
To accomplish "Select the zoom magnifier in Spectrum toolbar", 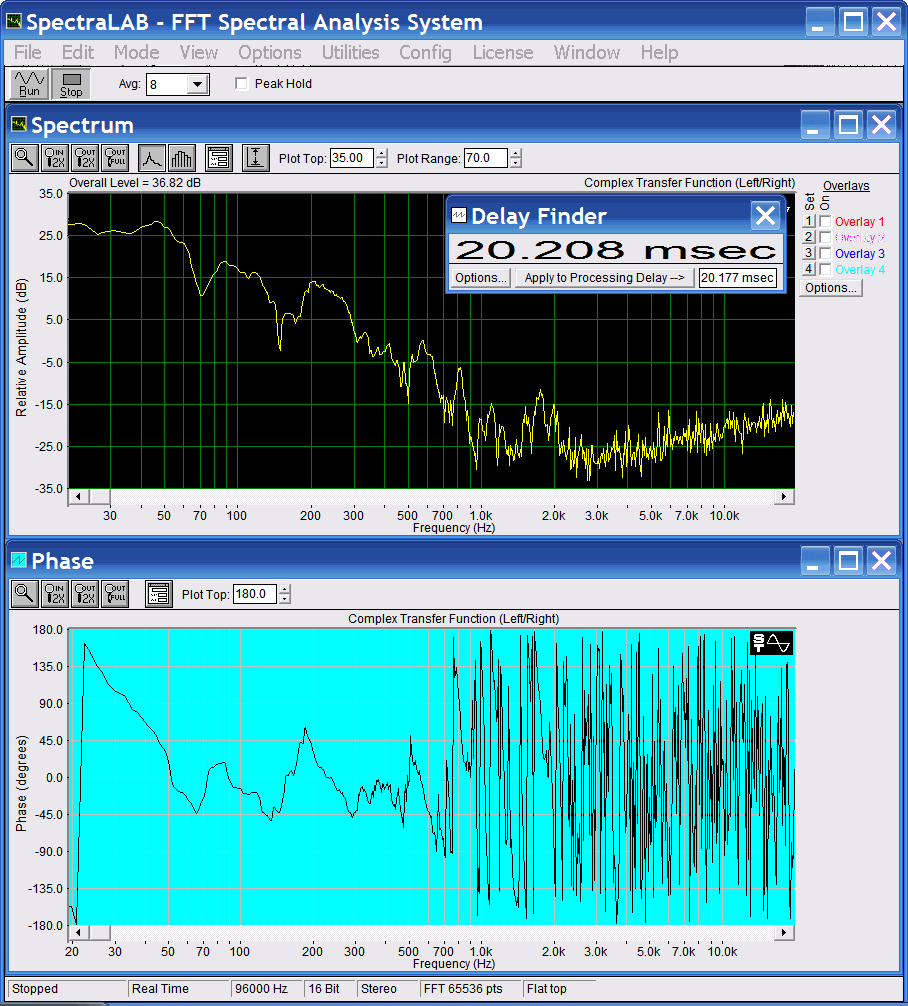I will [x=25, y=157].
